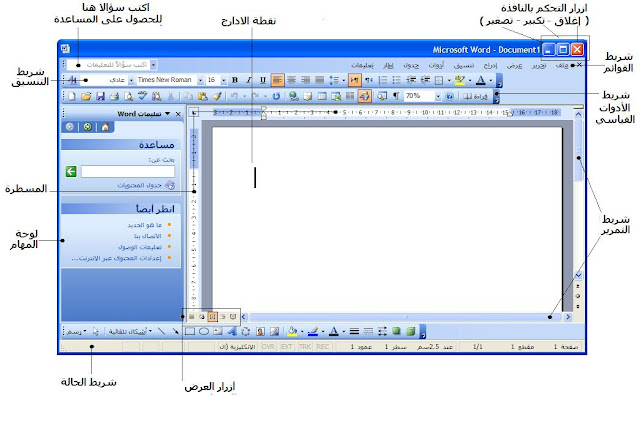Open the font name dropdown
Image resolution: width=640 pixels, height=436 pixels.
coord(200,80)
